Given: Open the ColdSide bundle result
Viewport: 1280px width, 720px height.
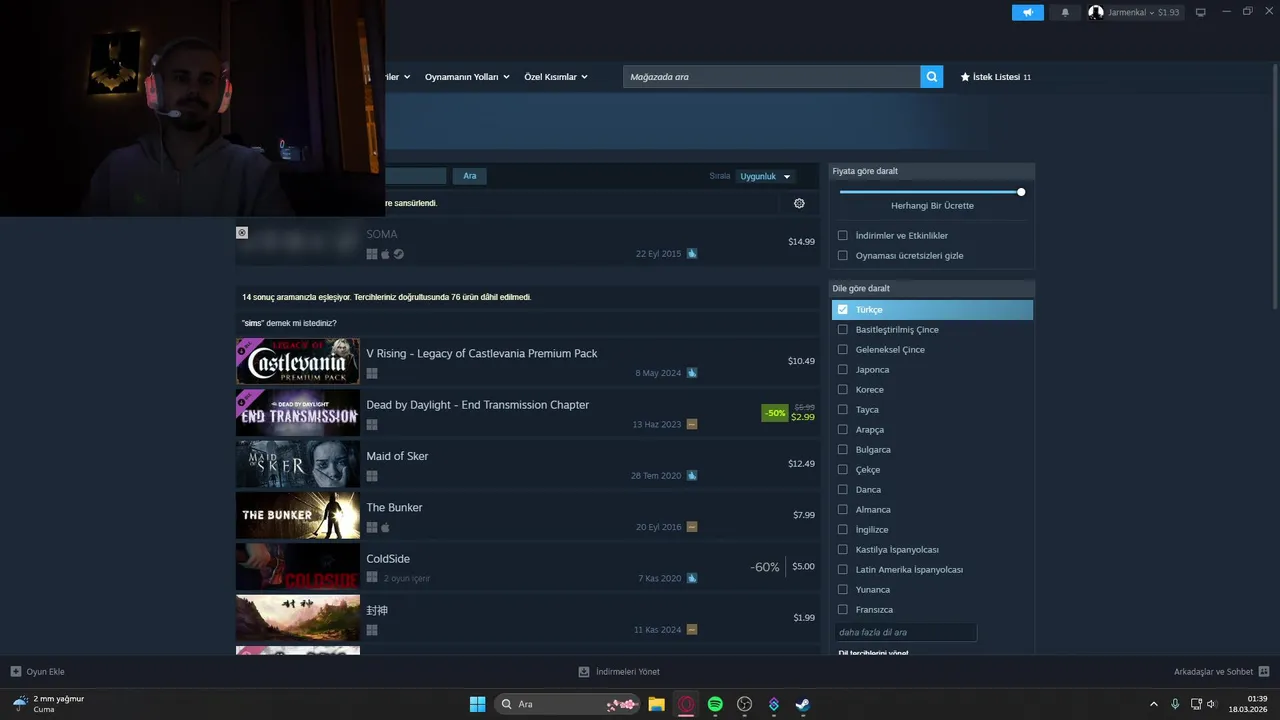Looking at the screenshot, I should click(527, 567).
